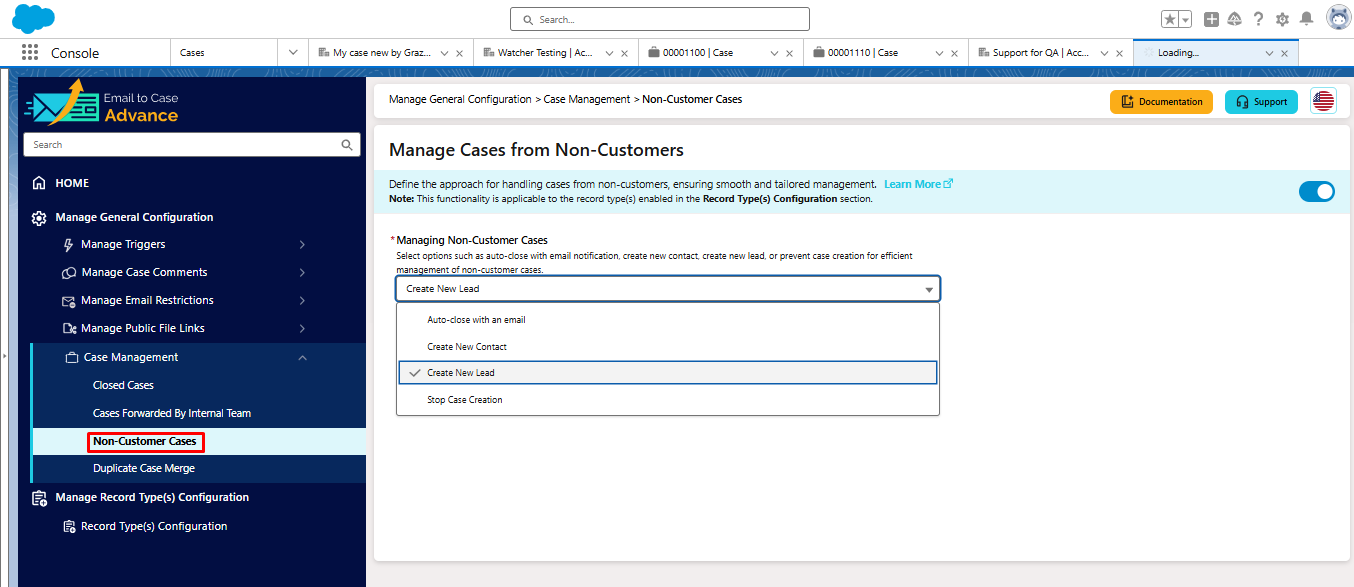This screenshot has width=1354, height=587.
Task: Open the 00001100 Case tab chevron
Action: (775, 53)
